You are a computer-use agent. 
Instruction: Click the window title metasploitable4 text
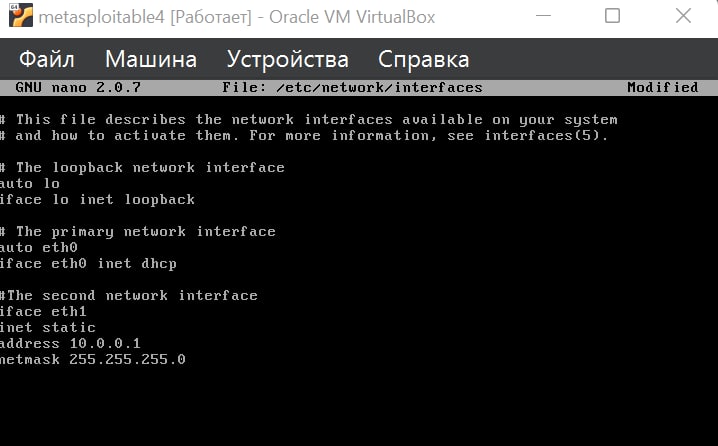pyautogui.click(x=101, y=17)
